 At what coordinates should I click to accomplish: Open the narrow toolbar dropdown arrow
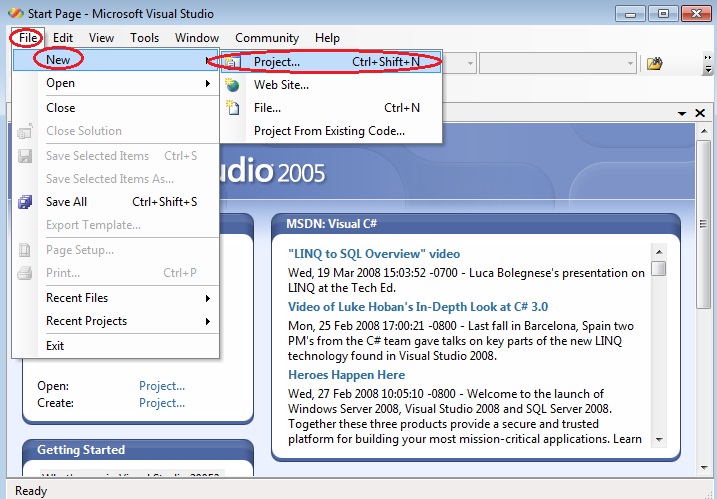(470, 63)
